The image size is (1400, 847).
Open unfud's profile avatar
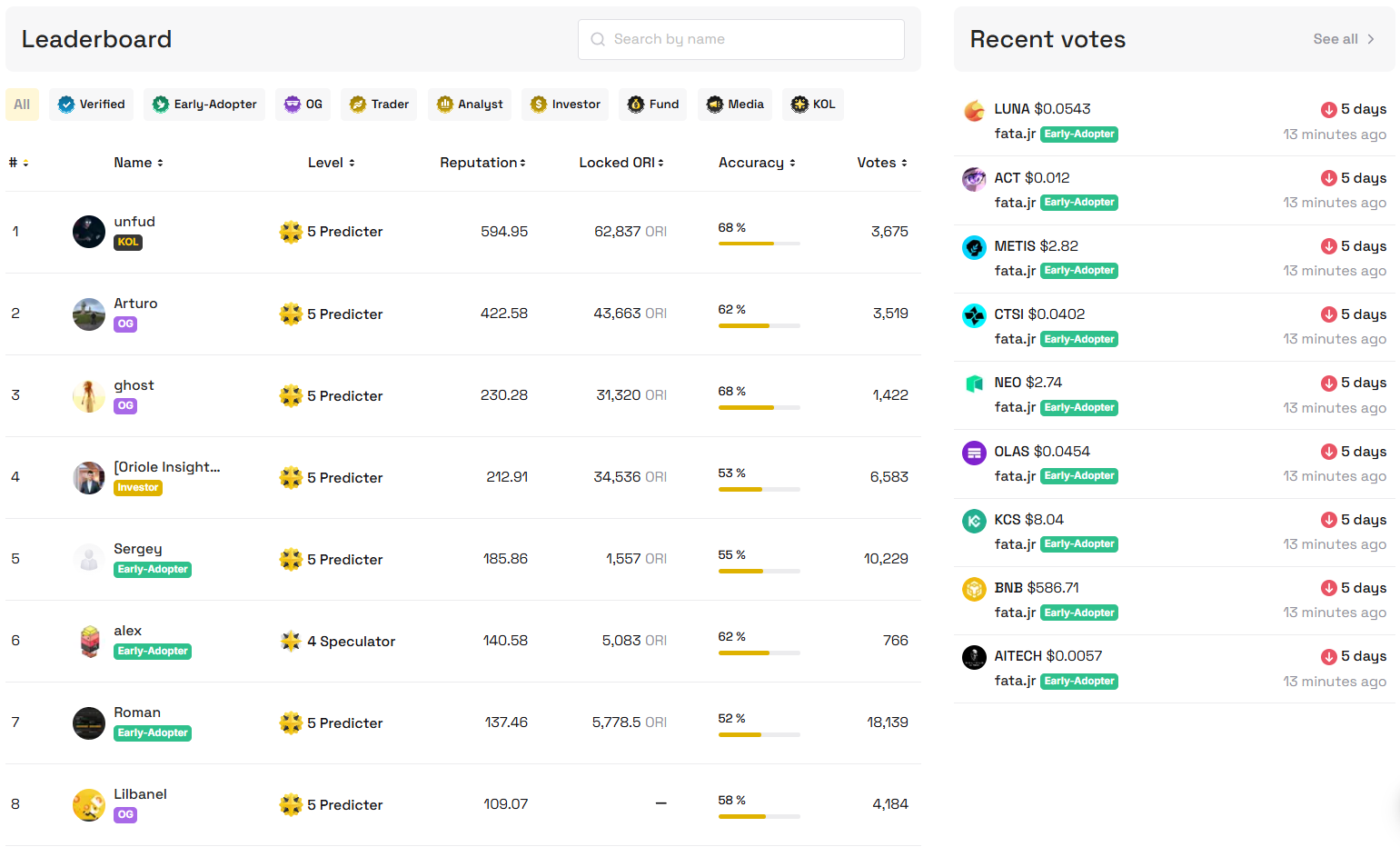click(89, 232)
